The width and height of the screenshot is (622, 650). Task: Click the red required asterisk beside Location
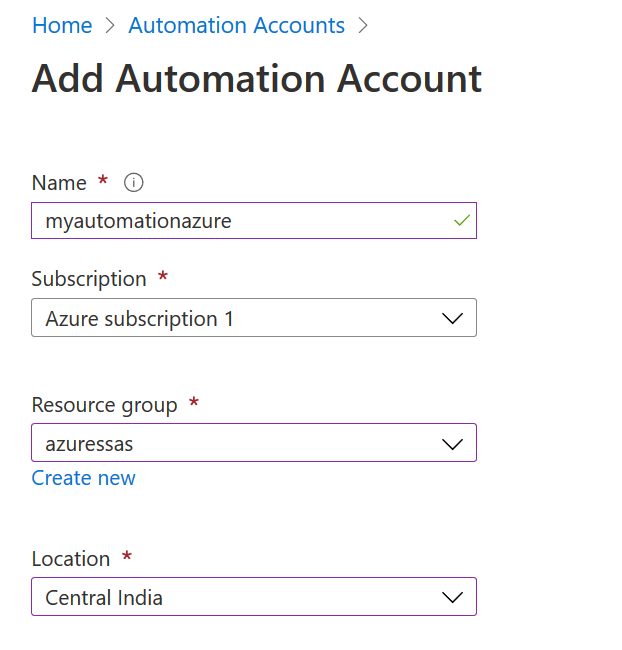click(127, 557)
